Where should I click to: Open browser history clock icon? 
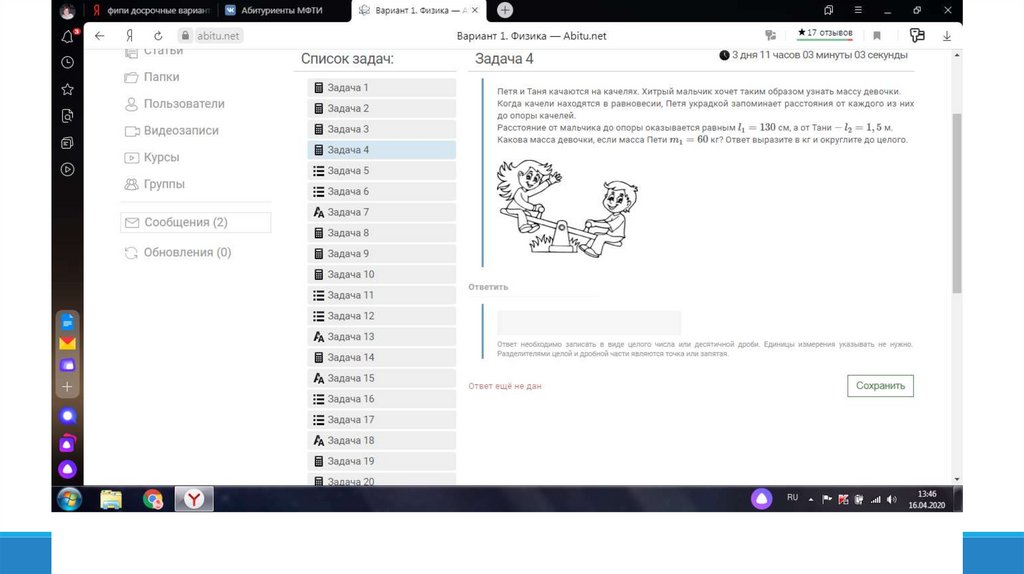click(68, 62)
